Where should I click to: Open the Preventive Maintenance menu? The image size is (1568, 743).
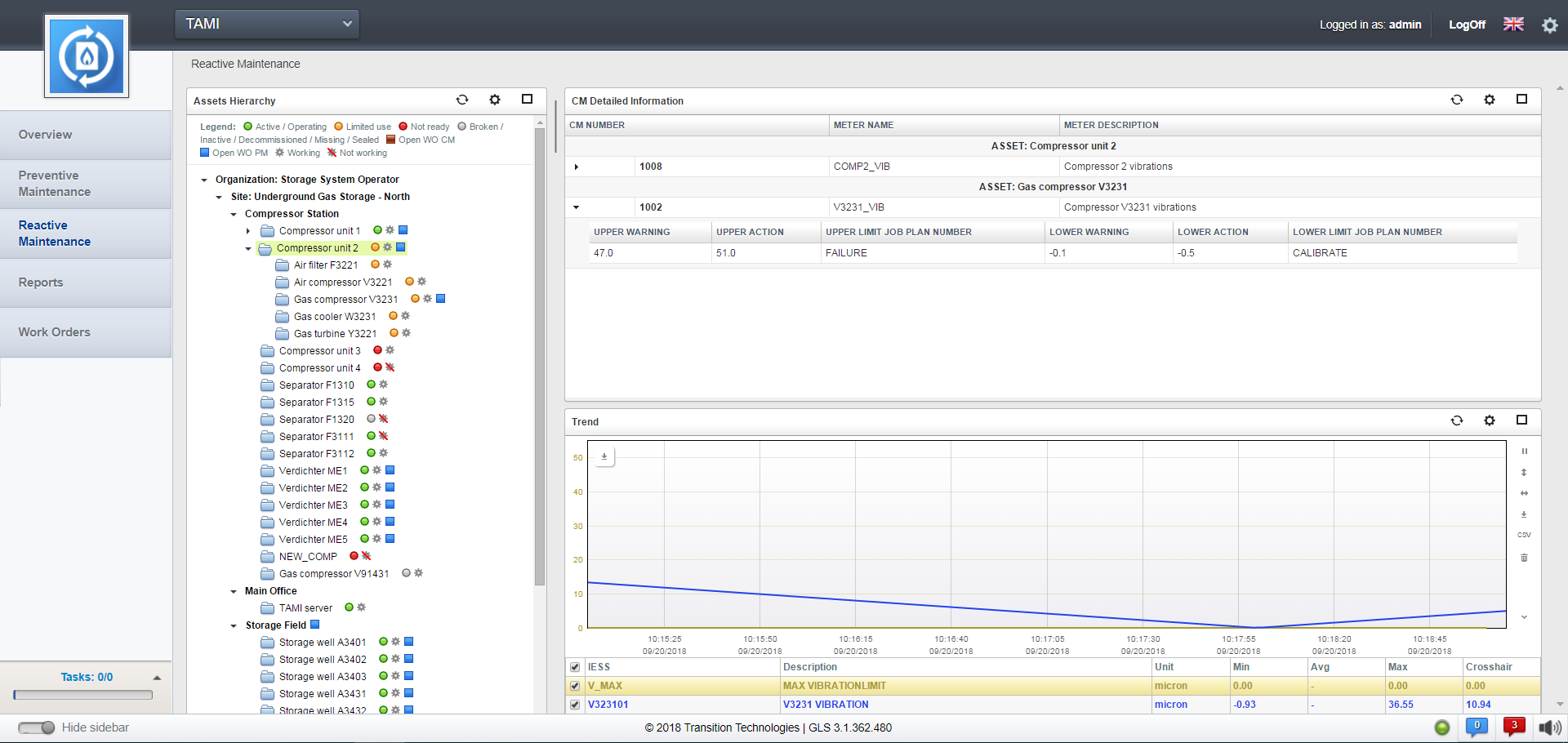click(x=55, y=184)
